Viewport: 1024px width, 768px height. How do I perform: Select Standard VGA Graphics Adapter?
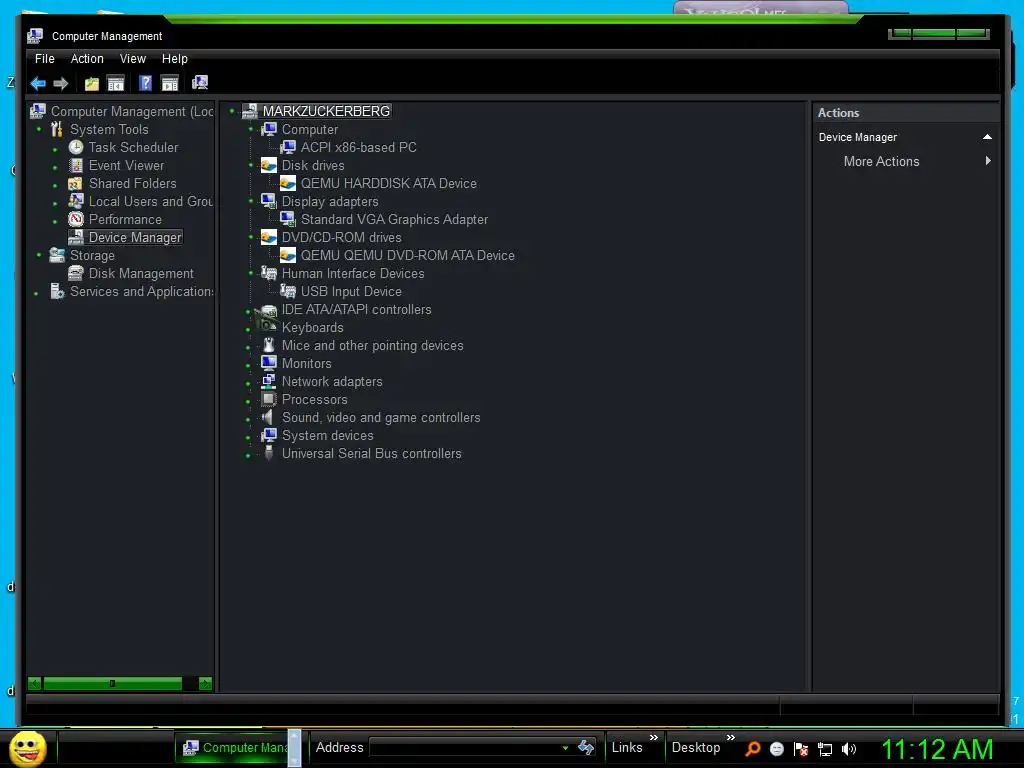[x=394, y=219]
